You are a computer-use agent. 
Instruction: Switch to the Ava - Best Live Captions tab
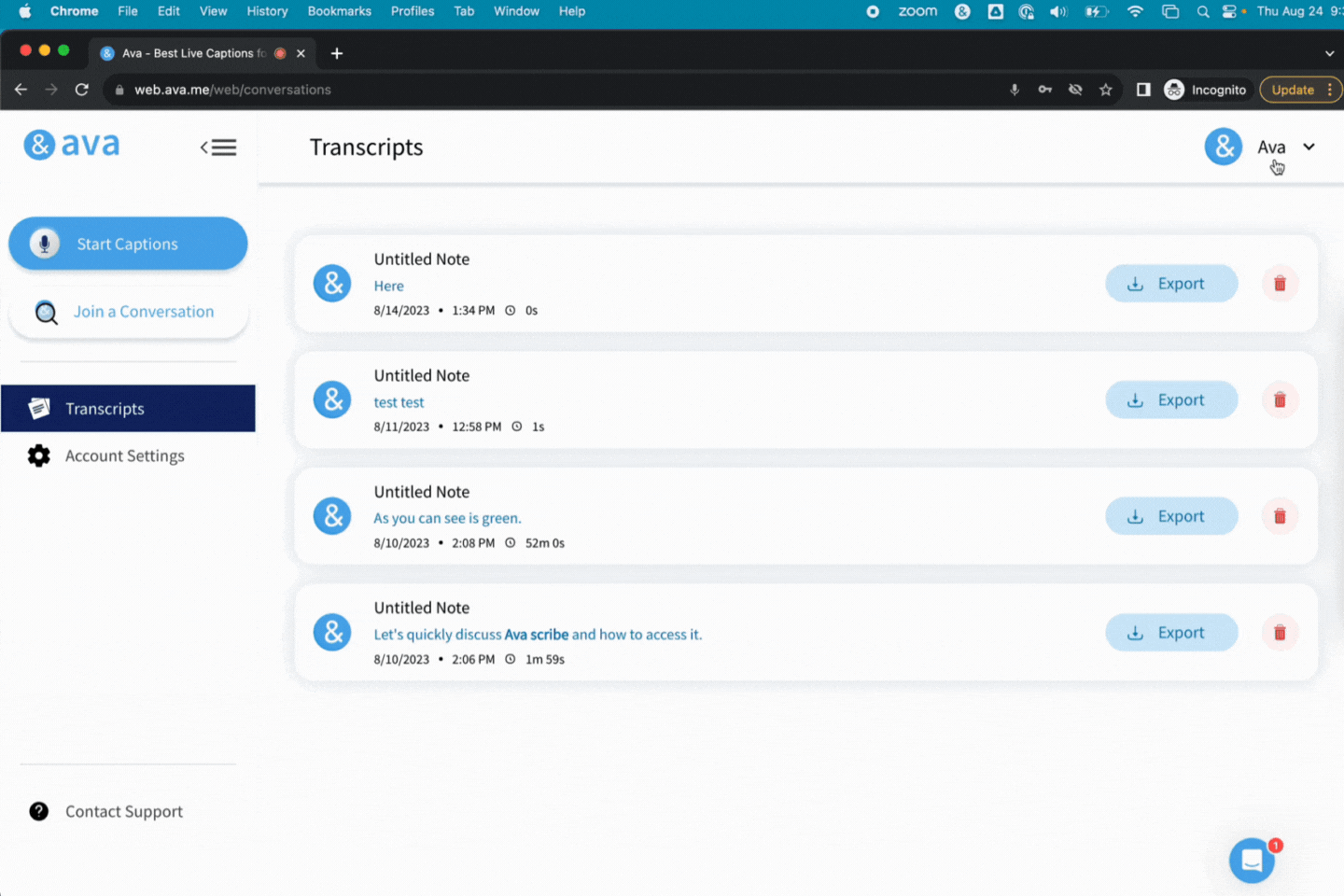click(194, 53)
